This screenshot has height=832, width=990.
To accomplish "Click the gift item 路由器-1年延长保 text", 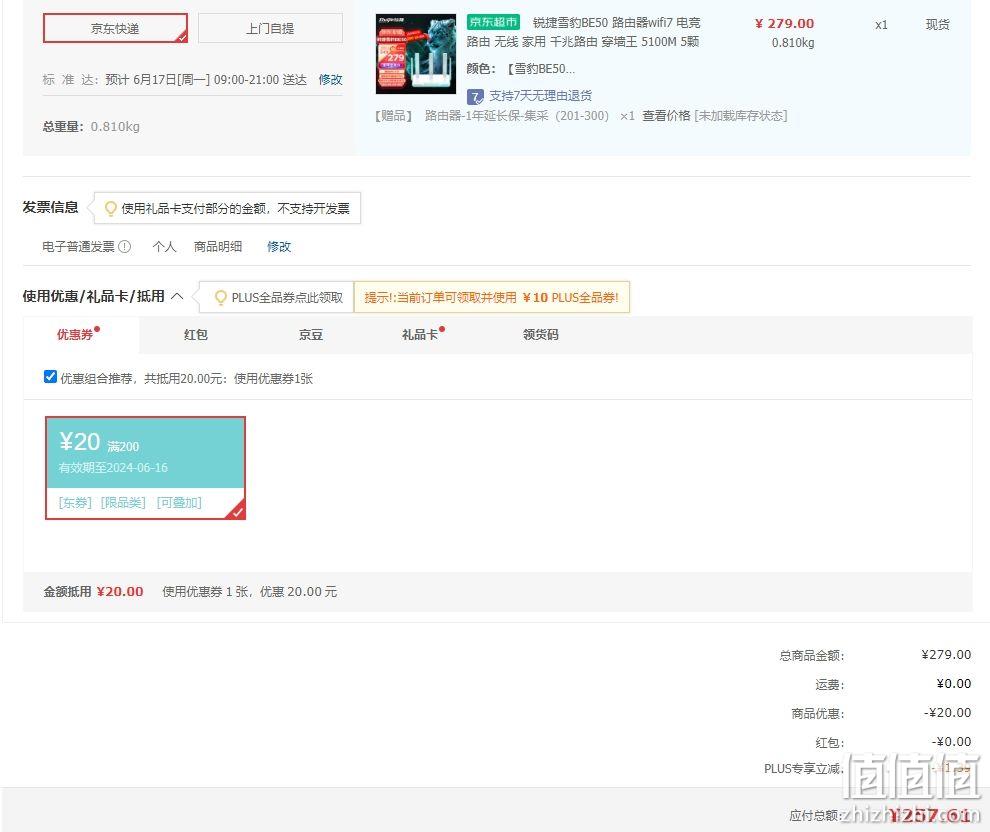I will [x=516, y=116].
